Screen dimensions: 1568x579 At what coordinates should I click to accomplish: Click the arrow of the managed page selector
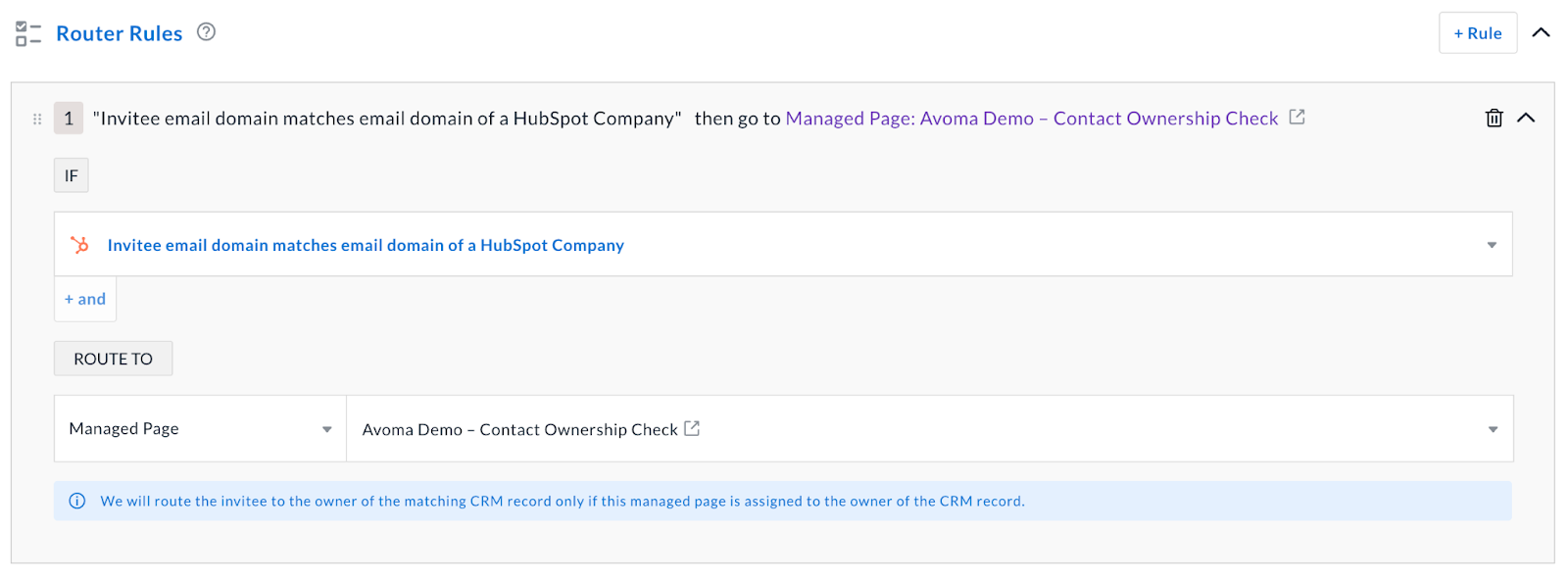1493,429
